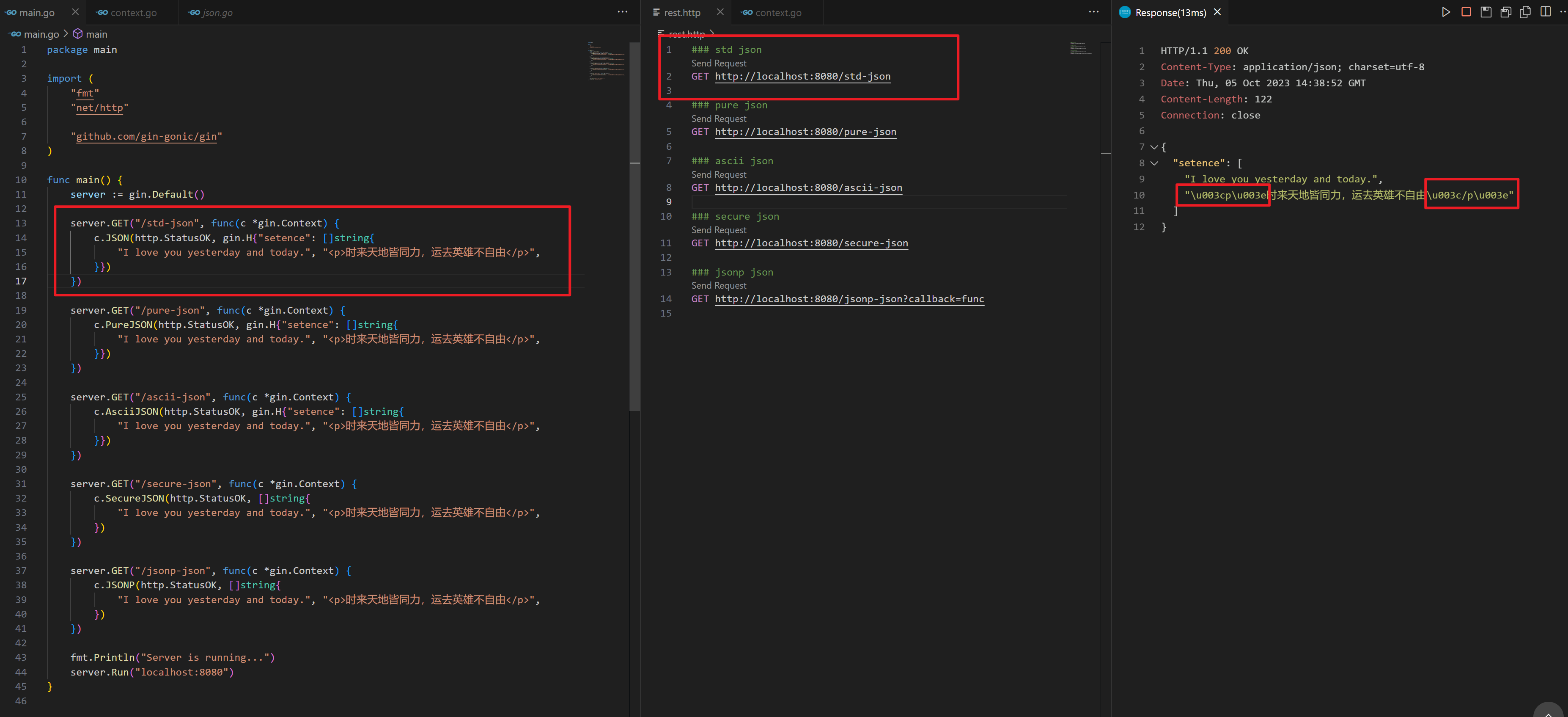Click the split editor icon in the Response panel

pos(1546,11)
